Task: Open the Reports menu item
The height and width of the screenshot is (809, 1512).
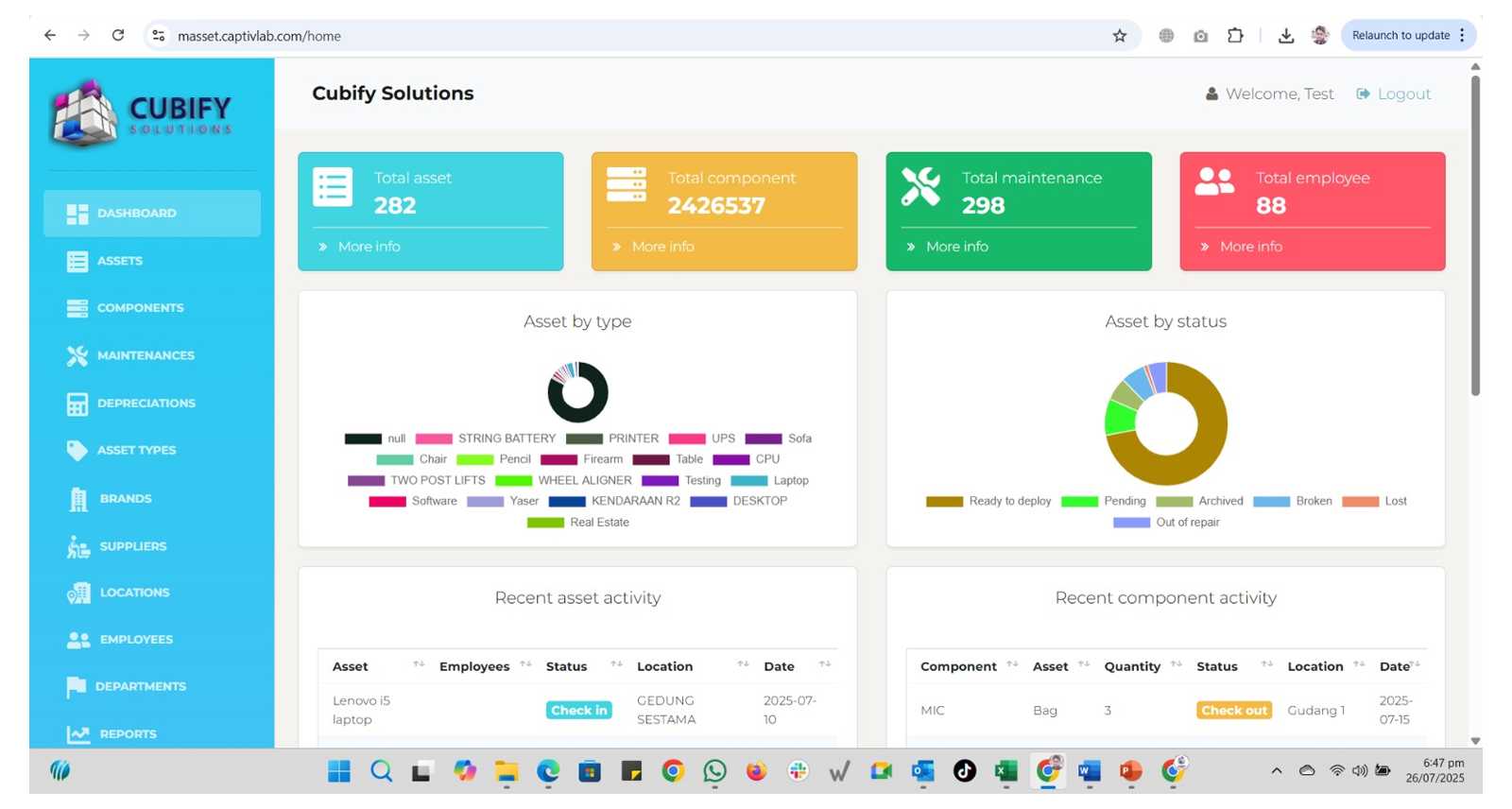Action: point(128,734)
